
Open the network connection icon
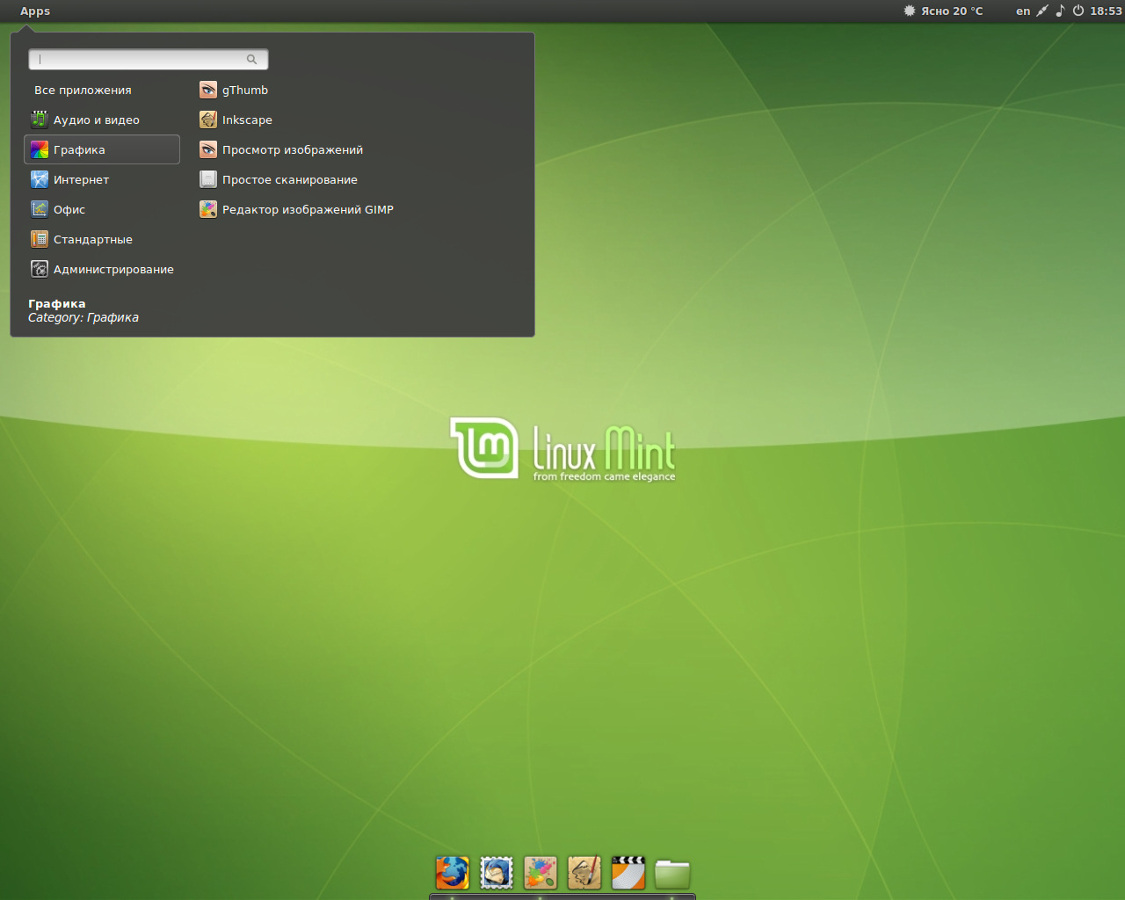point(1042,11)
